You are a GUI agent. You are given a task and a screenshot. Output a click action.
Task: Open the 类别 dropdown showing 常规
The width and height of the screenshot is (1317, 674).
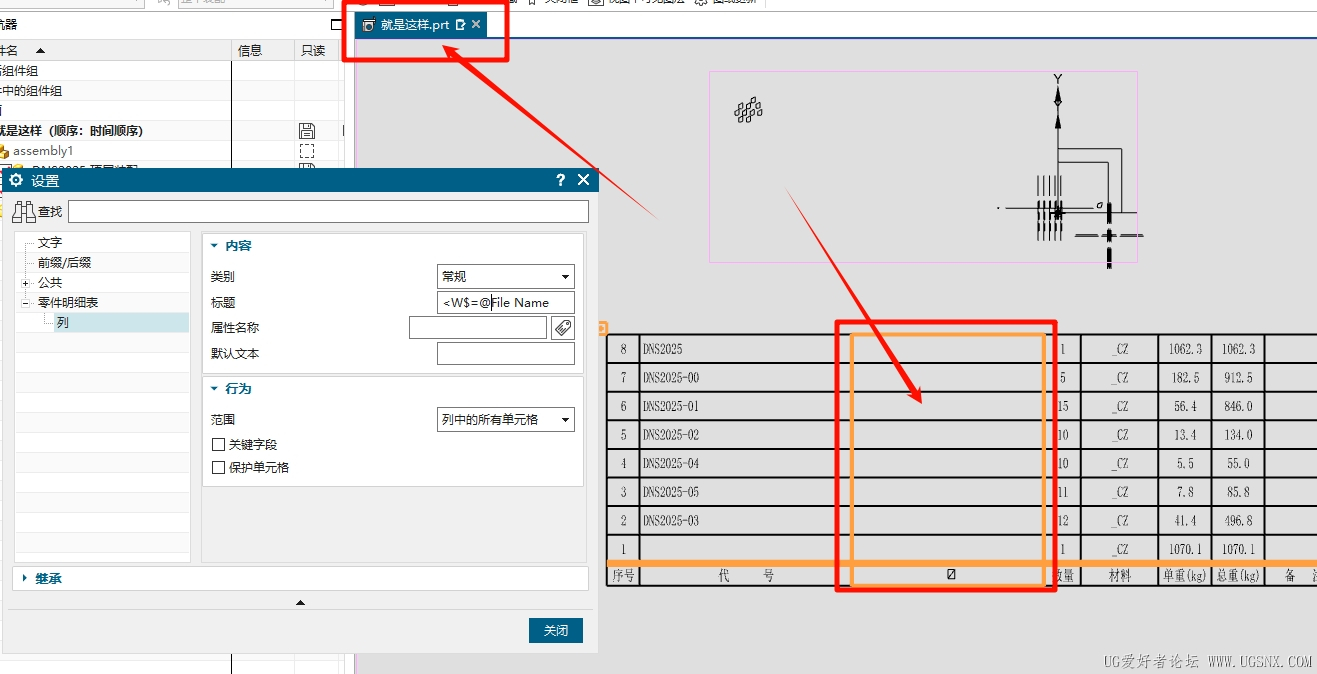point(506,276)
